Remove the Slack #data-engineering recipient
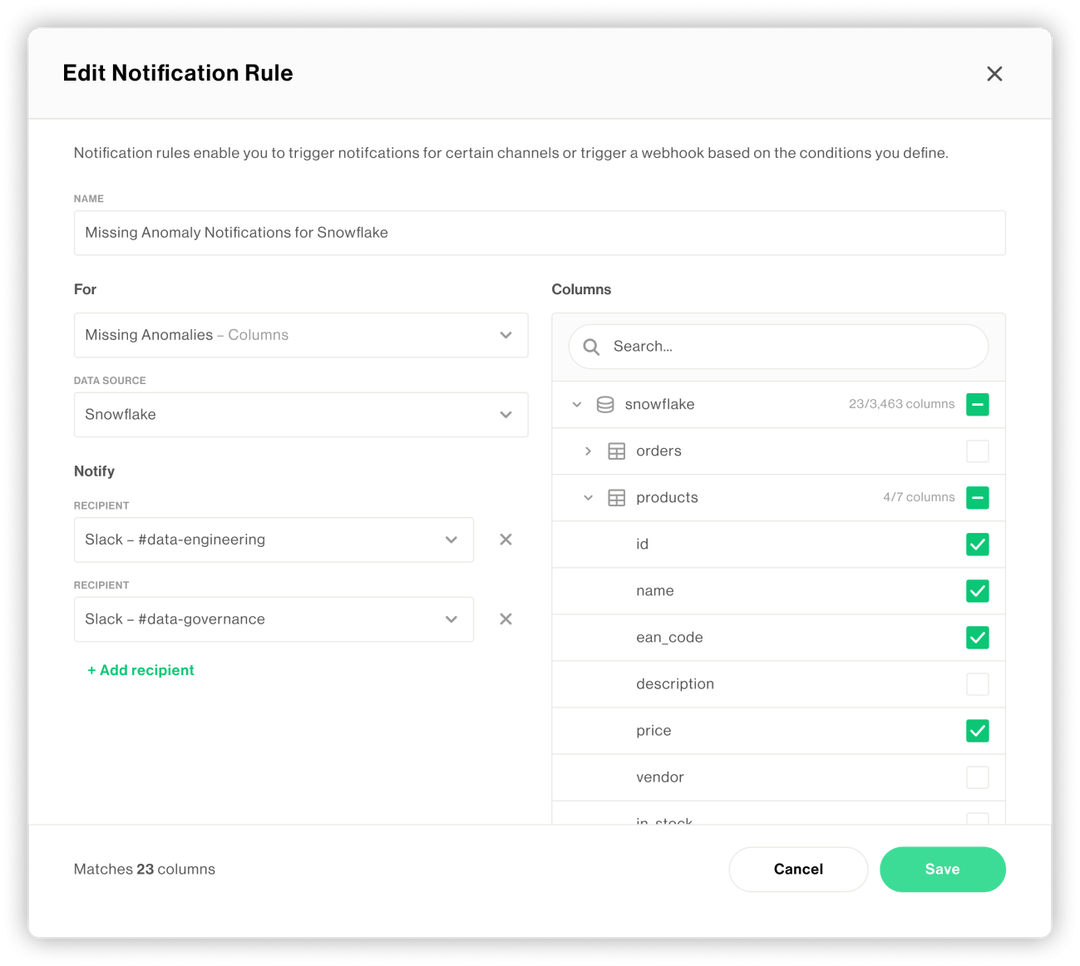Viewport: 1080px width, 966px height. pos(506,539)
